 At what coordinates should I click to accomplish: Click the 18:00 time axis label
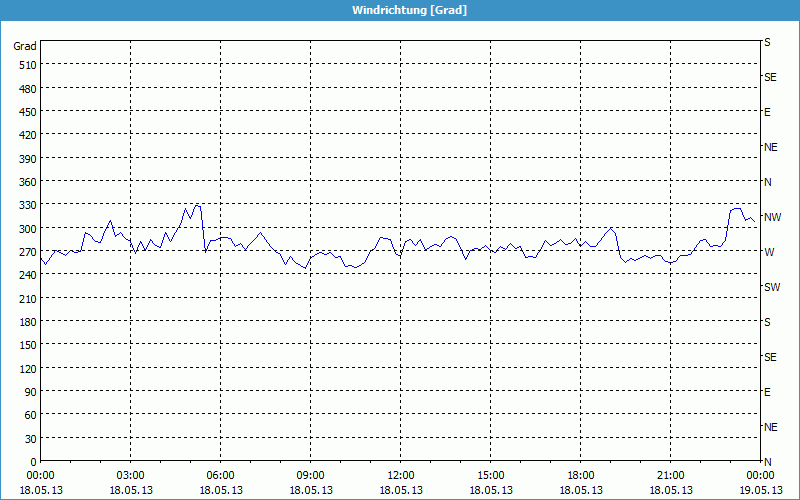point(580,475)
